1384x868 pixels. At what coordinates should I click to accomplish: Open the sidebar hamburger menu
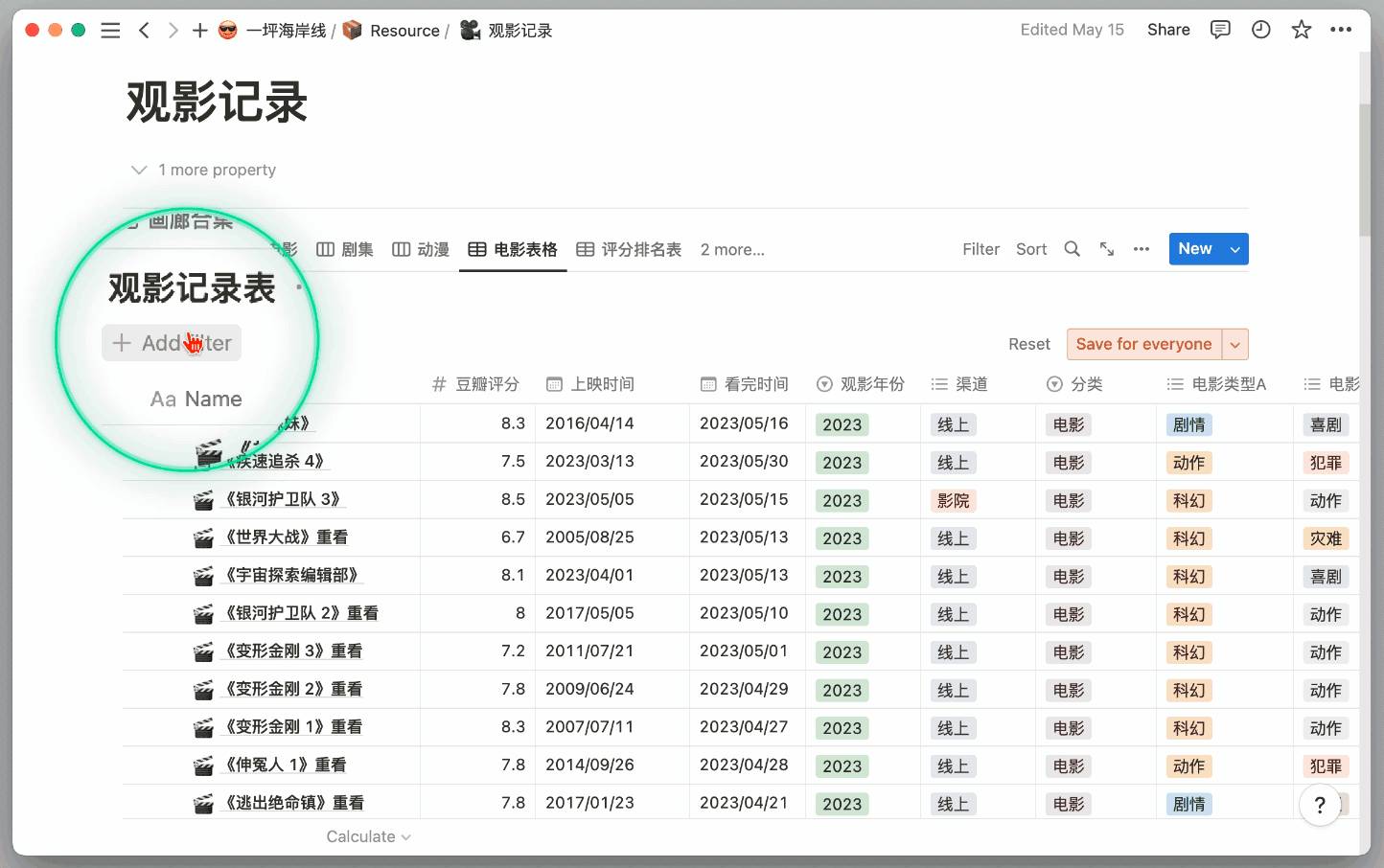110,31
